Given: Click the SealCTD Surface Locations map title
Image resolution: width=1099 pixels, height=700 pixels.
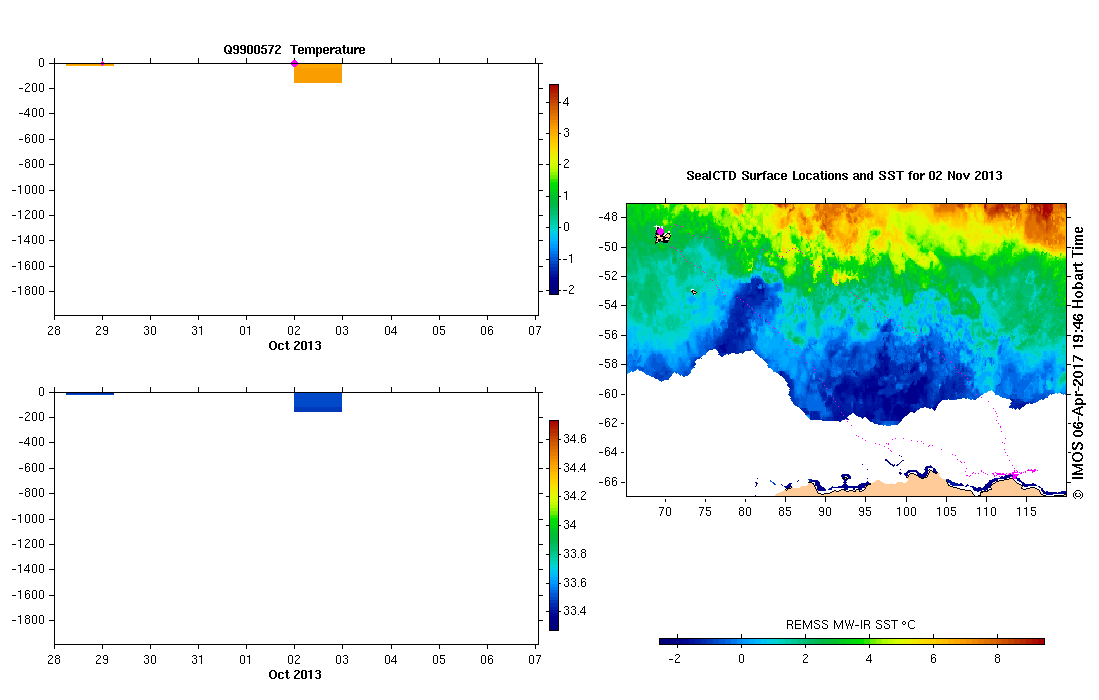Looking at the screenshot, I should [x=844, y=176].
